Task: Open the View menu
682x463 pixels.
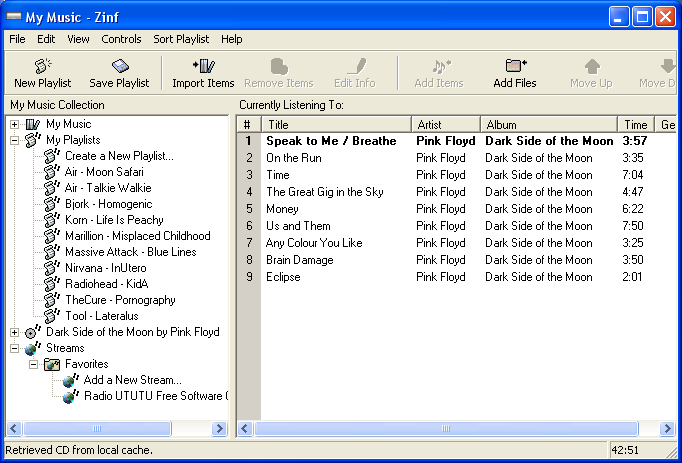Action: (x=78, y=39)
